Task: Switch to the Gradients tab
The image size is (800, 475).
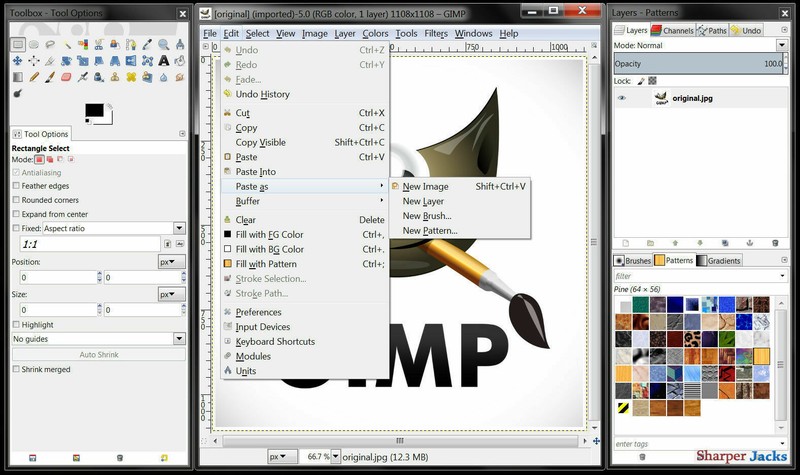Action: [719, 261]
